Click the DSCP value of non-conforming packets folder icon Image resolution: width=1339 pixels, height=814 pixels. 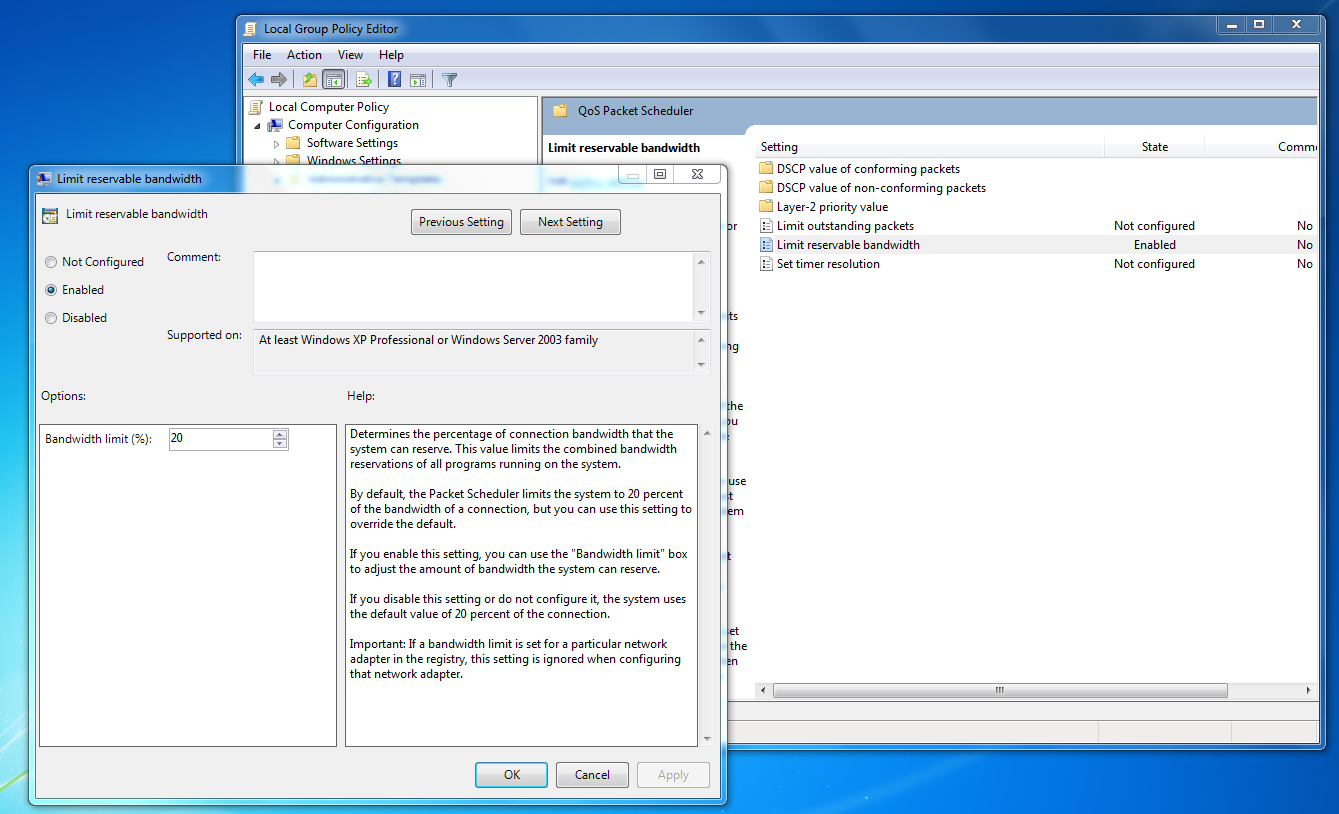coord(766,188)
